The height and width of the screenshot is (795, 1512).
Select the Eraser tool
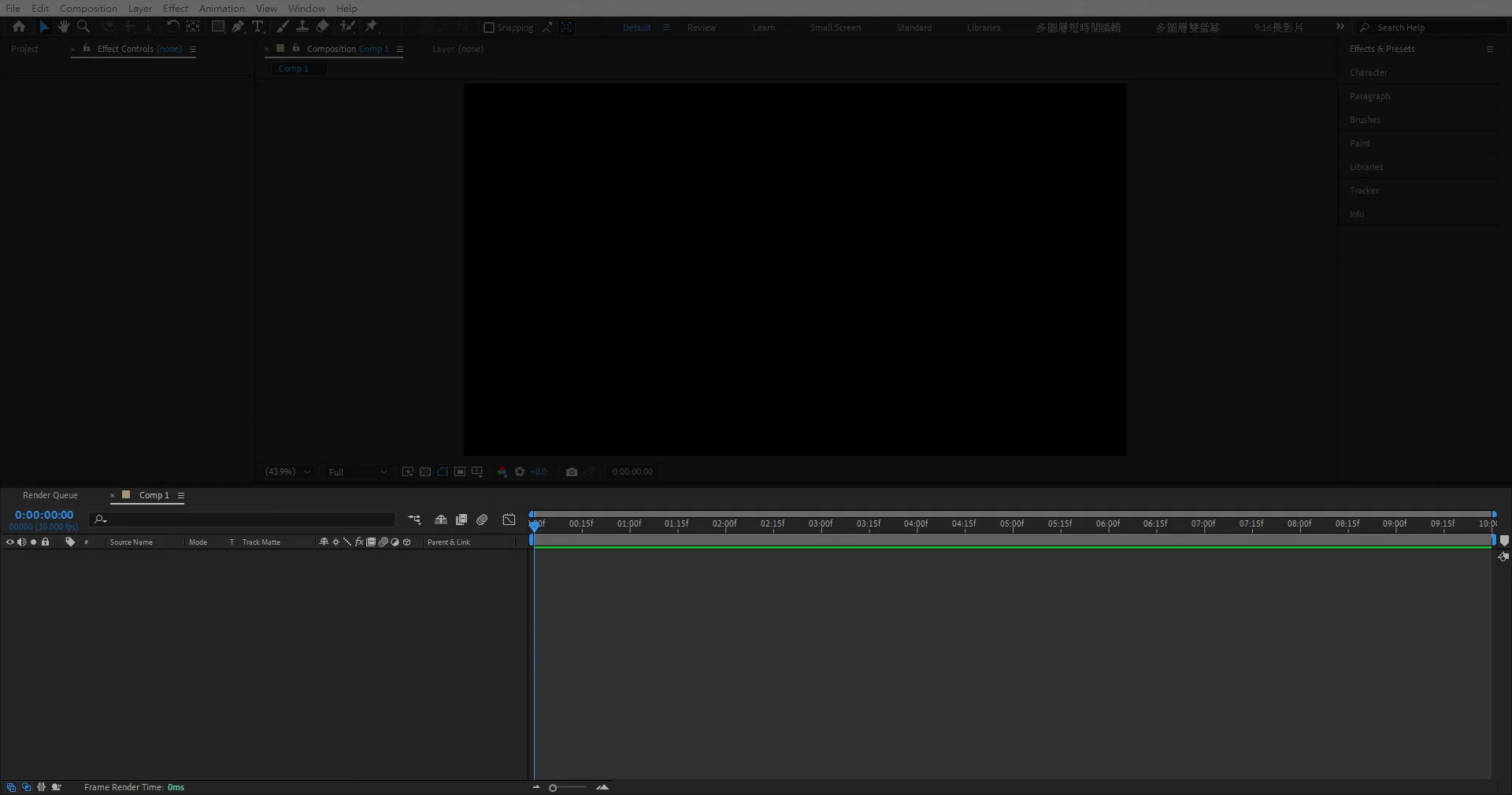pos(322,27)
